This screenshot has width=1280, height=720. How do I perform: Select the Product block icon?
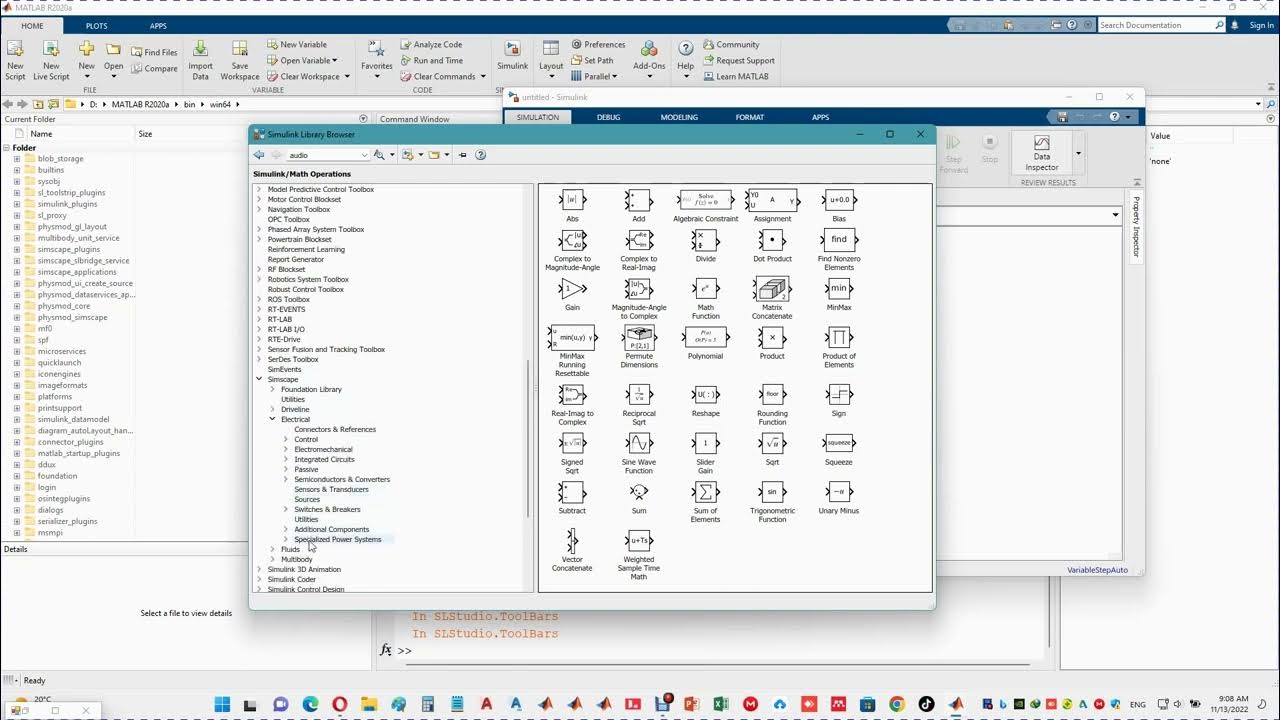coord(772,337)
